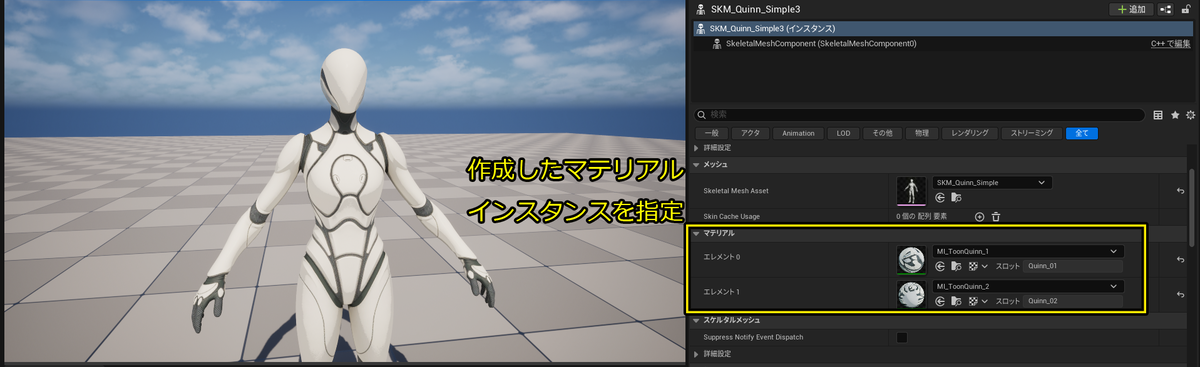Use selected asset arrow for エレメント 0
1200x367 pixels.
pyautogui.click(x=940, y=266)
